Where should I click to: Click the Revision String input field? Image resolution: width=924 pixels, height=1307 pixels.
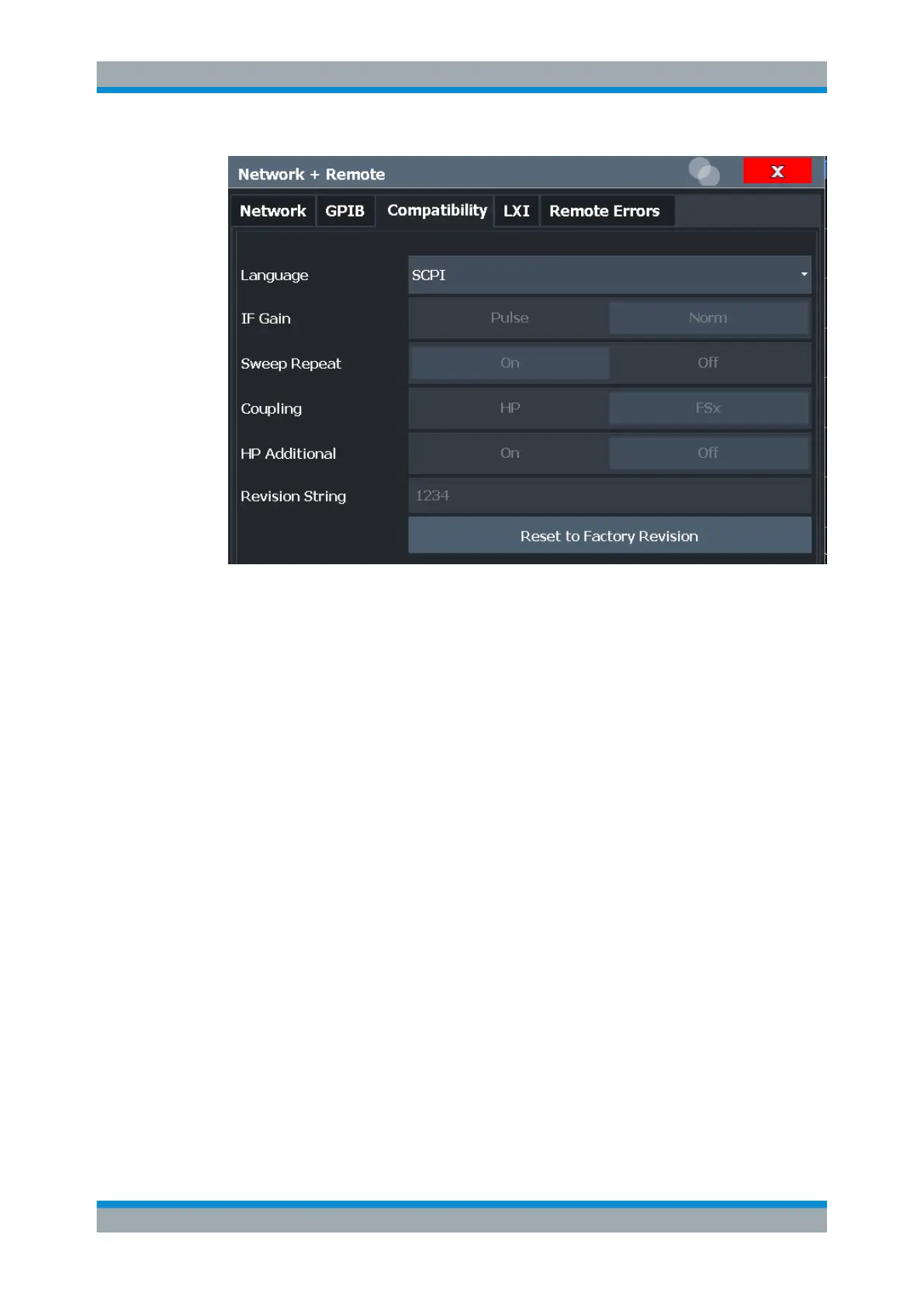point(609,495)
